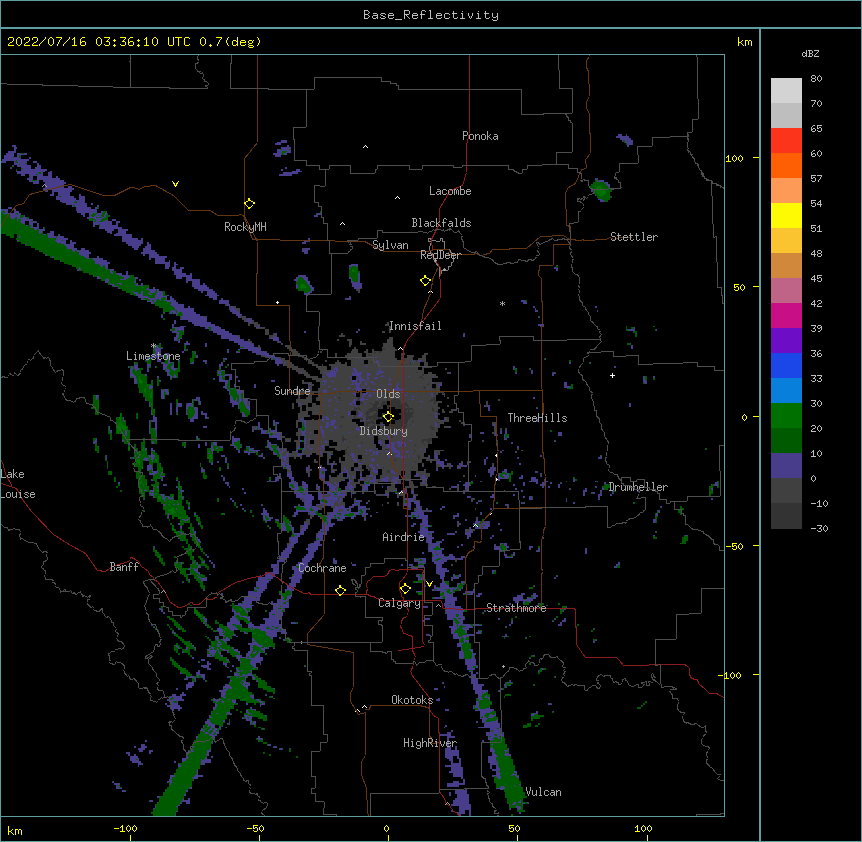
Task: Click the Blackfalds city label
Action: tap(441, 223)
